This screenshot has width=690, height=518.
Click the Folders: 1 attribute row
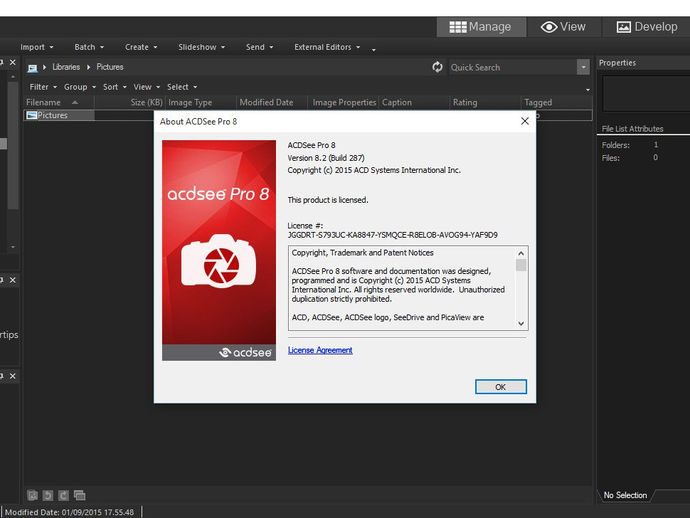pyautogui.click(x=630, y=145)
